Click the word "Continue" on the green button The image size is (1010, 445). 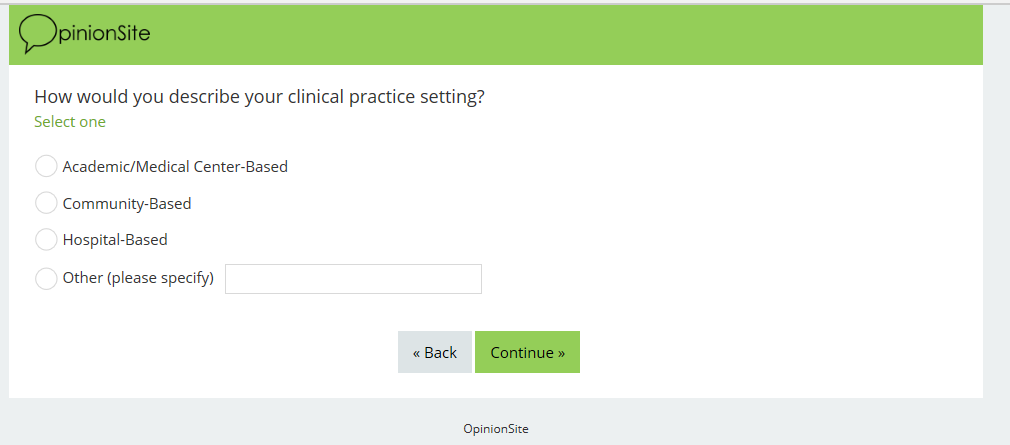(522, 352)
